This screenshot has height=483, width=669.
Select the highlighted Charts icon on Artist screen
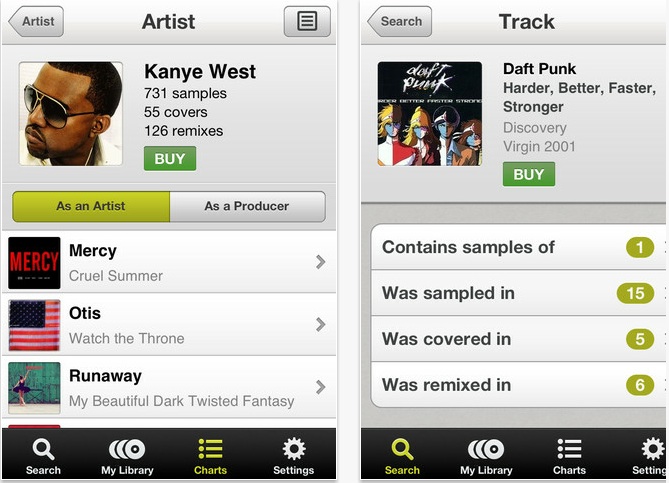[210, 457]
